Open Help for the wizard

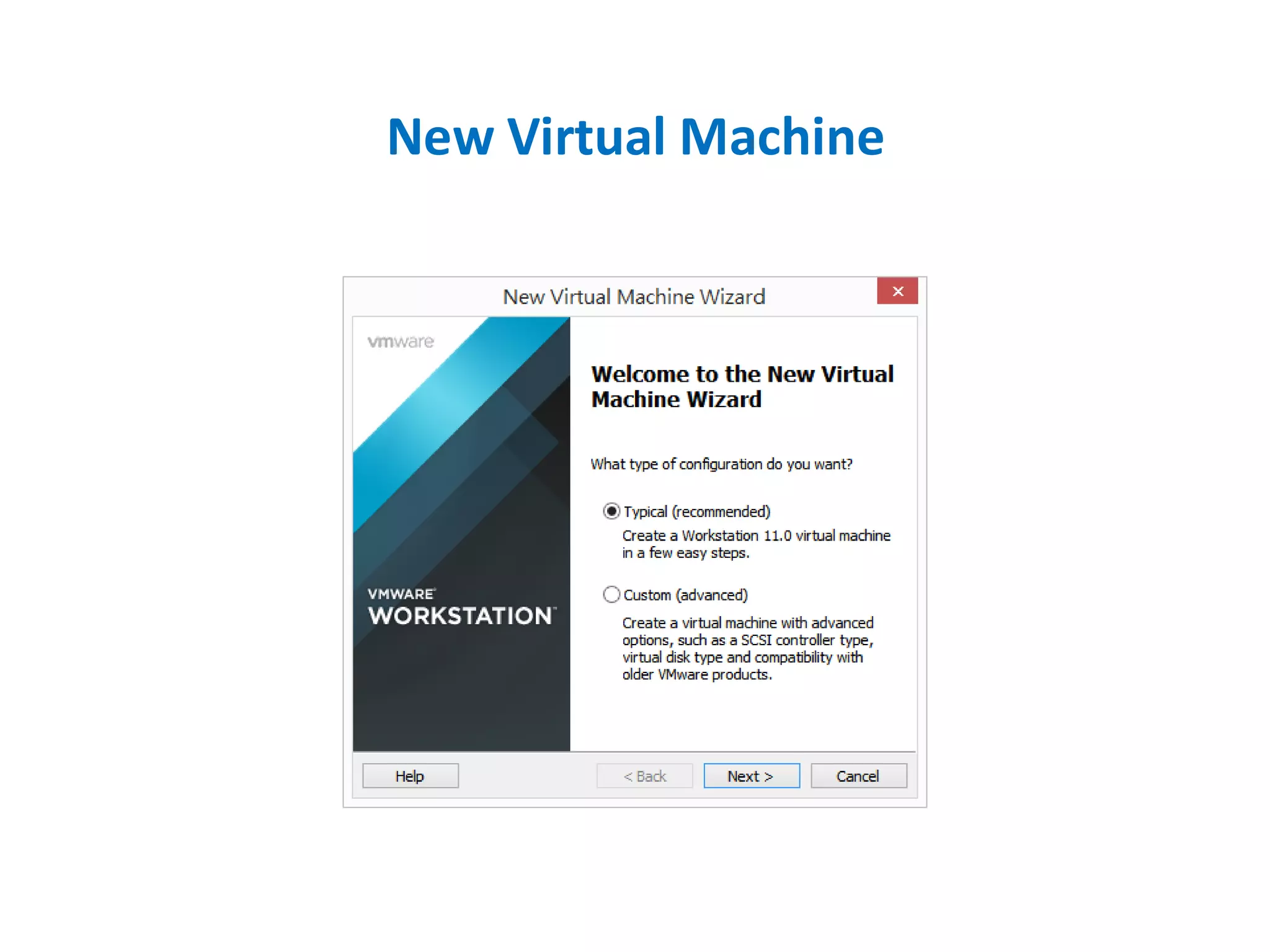(x=410, y=776)
